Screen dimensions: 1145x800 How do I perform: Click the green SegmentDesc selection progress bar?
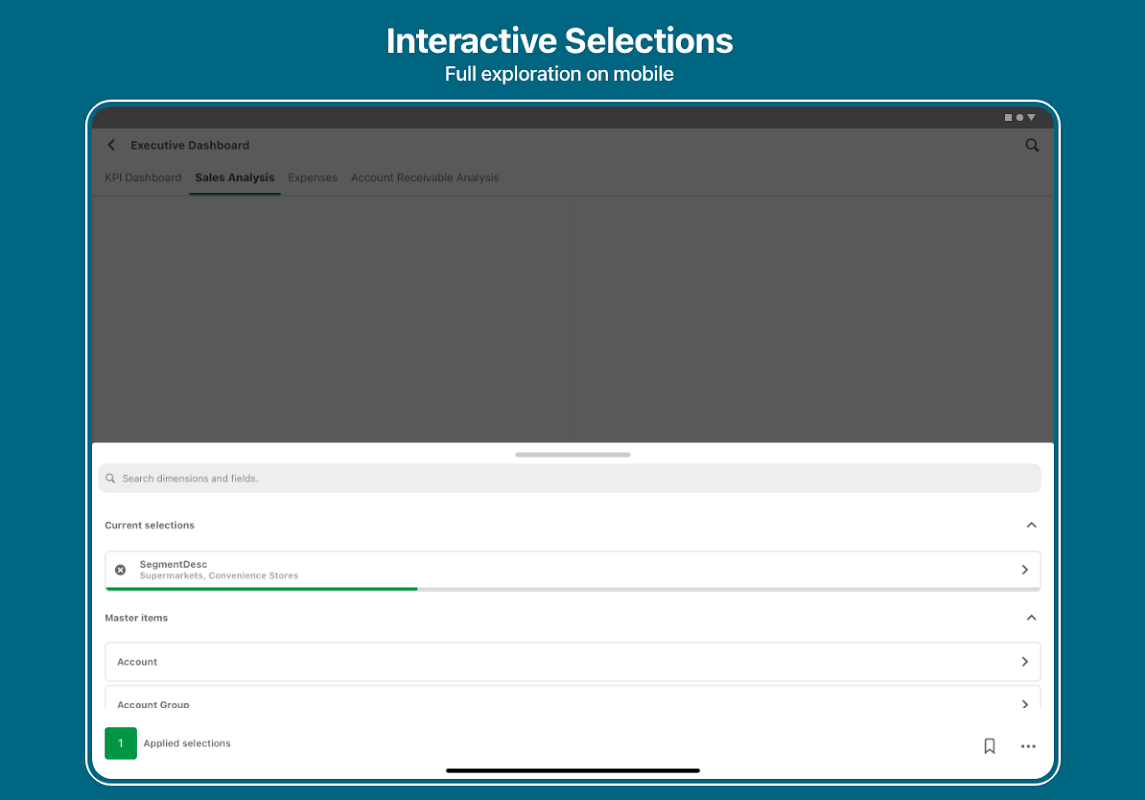point(261,589)
